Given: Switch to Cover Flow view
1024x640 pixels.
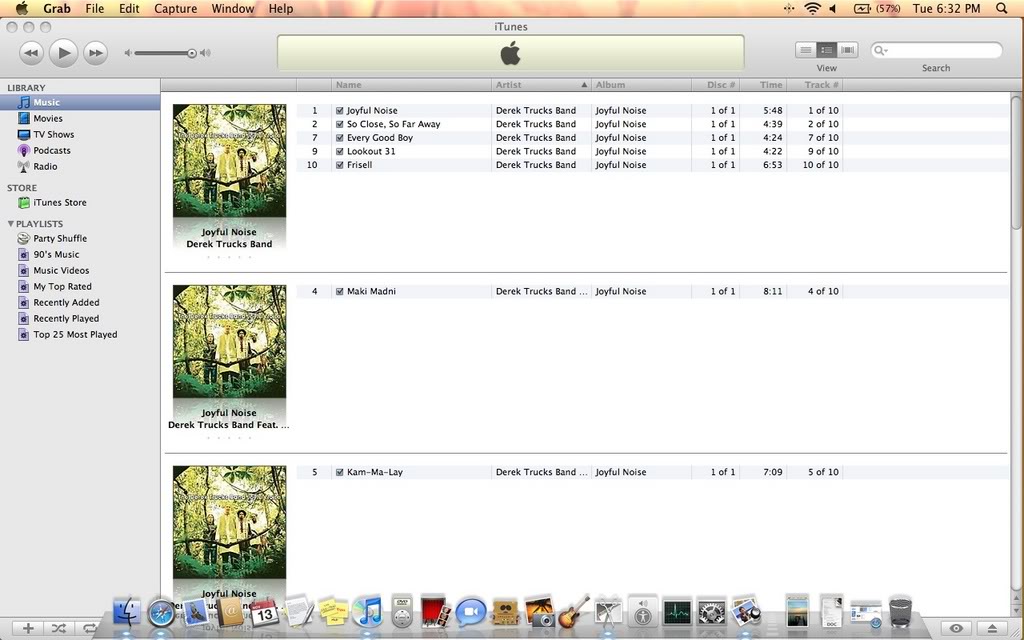Looking at the screenshot, I should (848, 50).
